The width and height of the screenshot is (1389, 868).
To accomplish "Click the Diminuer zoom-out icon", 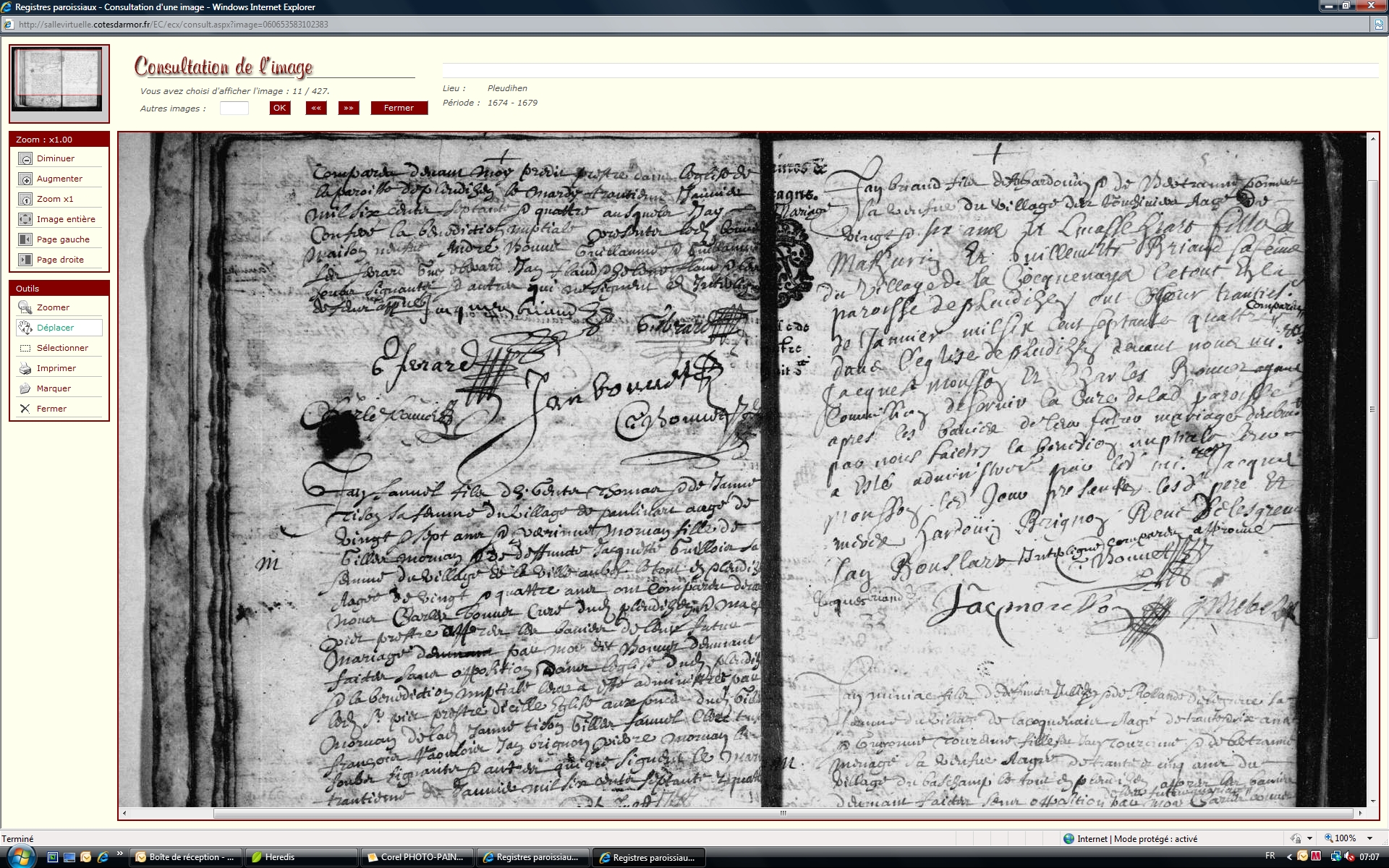I will (x=25, y=158).
